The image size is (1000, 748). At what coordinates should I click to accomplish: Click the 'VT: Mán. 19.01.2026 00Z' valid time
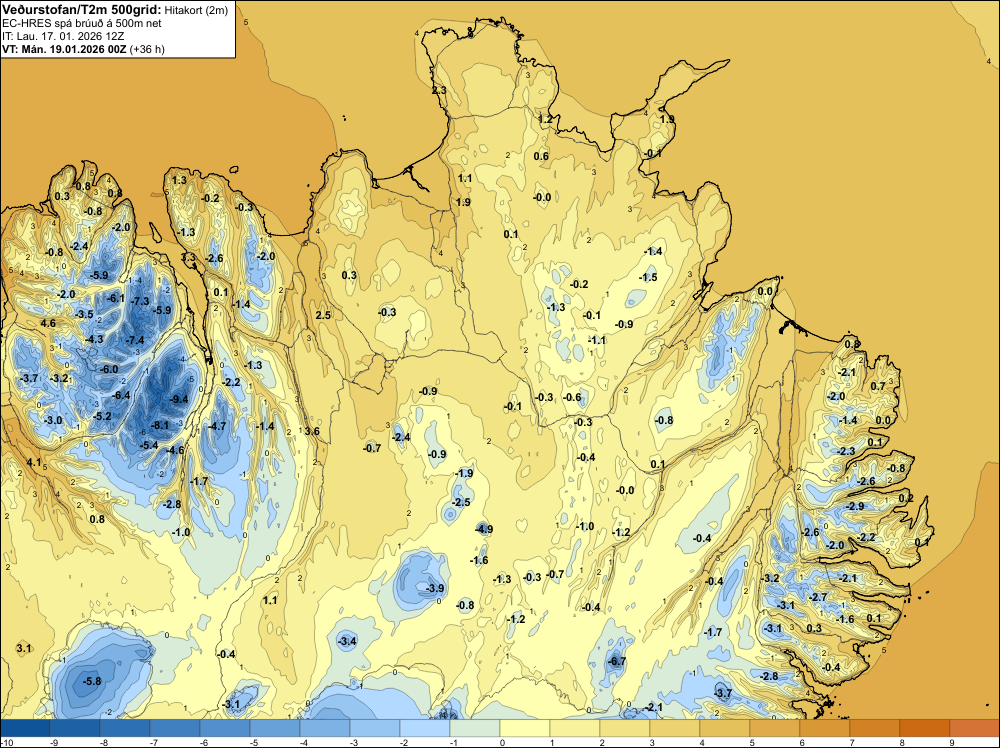(64, 49)
